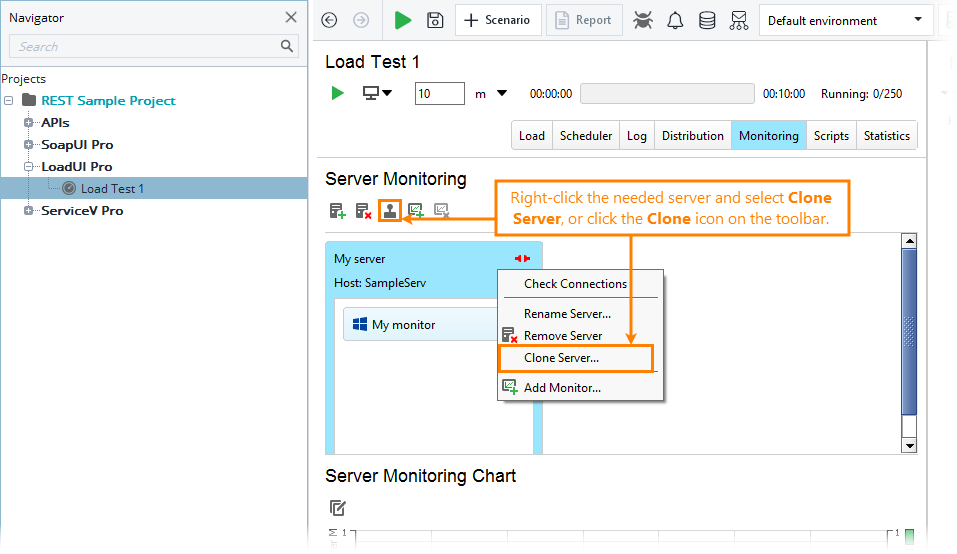Screen dimensions: 957x554
Task: Click the edit chart icon under Server Monitoring Chart
Action: [x=338, y=508]
